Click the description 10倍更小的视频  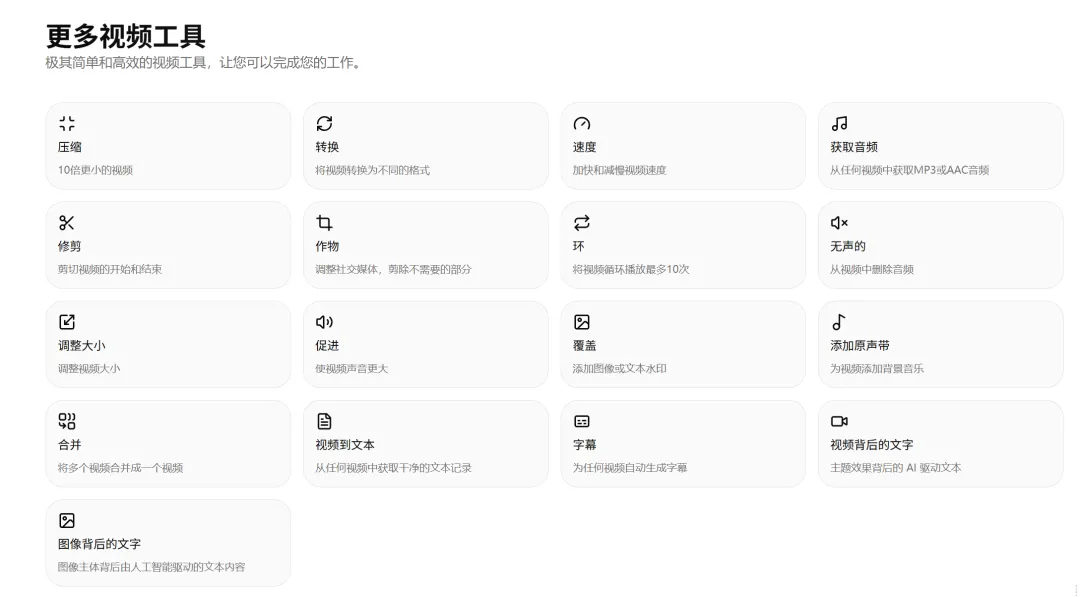(x=95, y=170)
